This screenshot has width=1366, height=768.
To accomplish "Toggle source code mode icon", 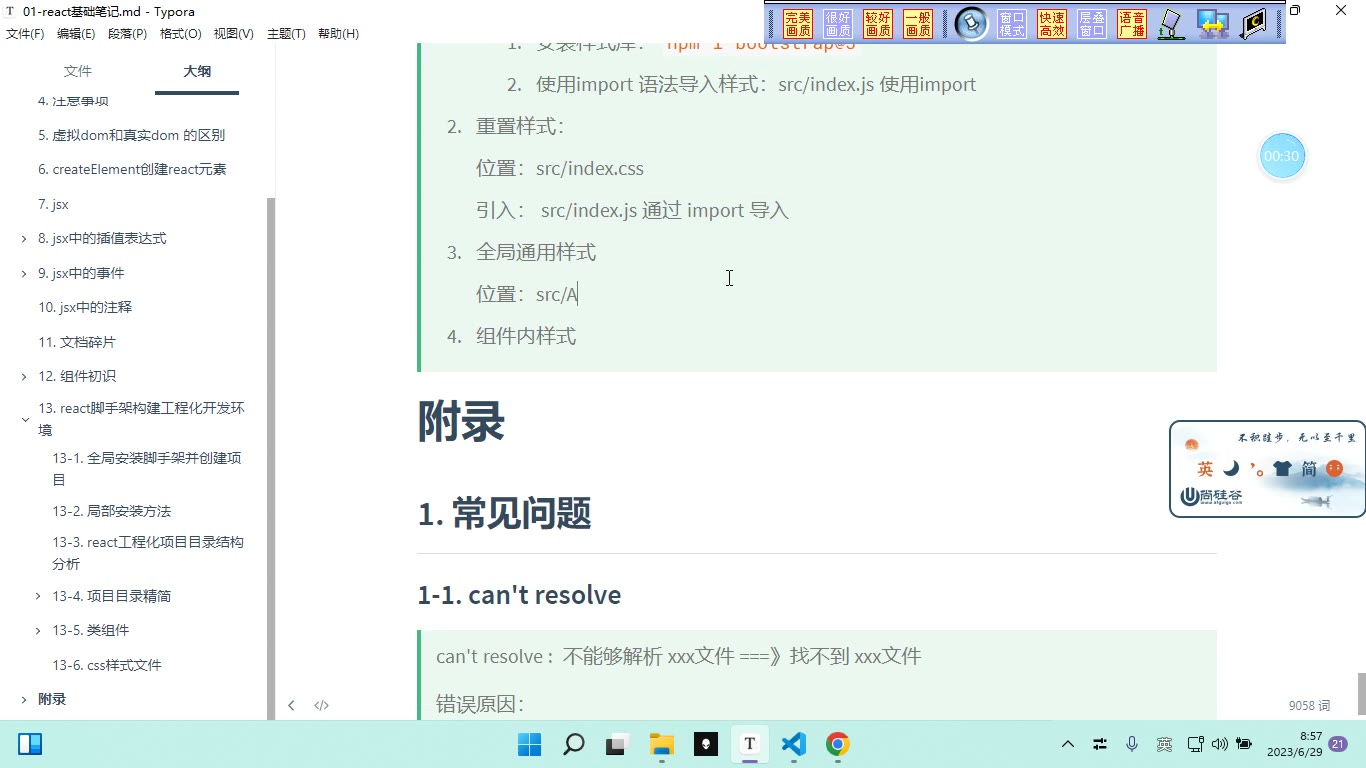I will tap(321, 705).
